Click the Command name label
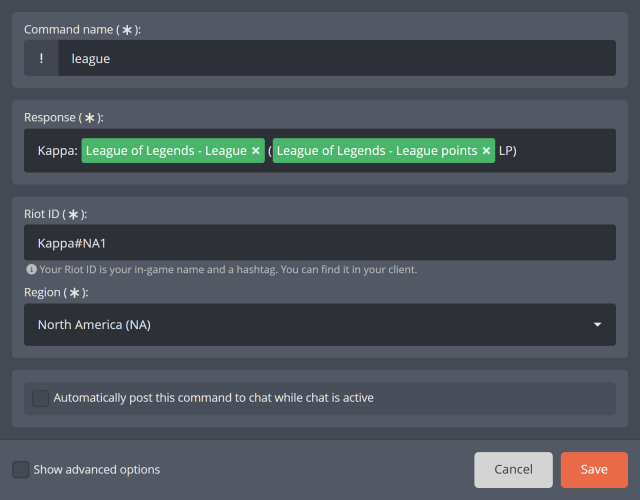This screenshot has height=500, width=640. (82, 30)
